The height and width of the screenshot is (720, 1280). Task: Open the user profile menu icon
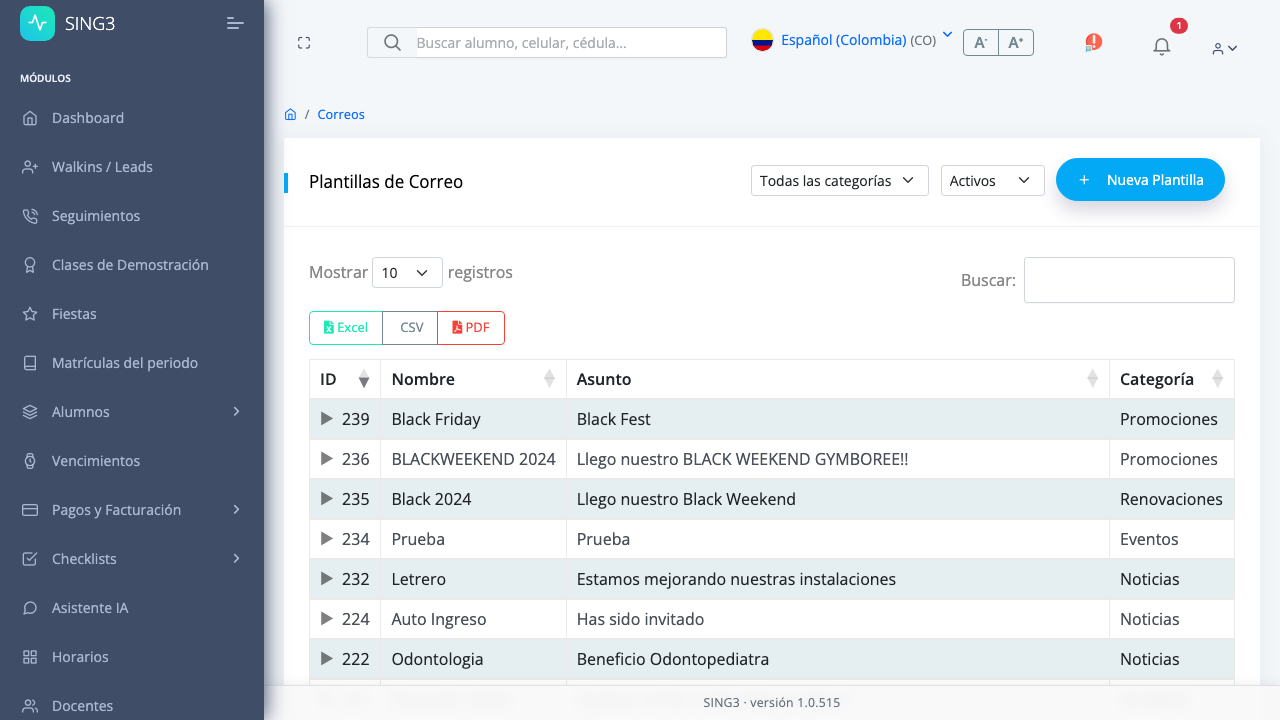tap(1225, 48)
